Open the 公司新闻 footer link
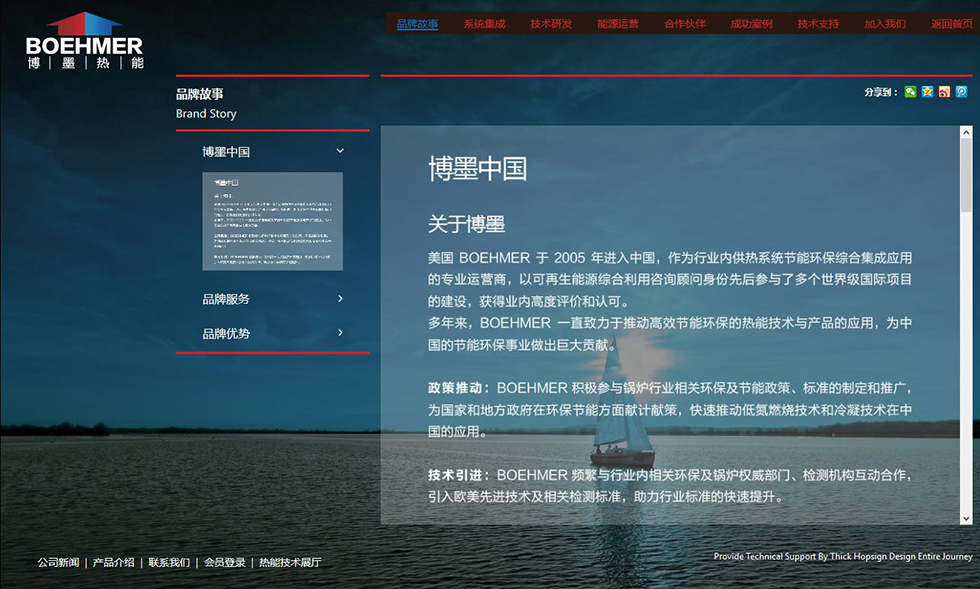980x589 pixels. click(58, 562)
